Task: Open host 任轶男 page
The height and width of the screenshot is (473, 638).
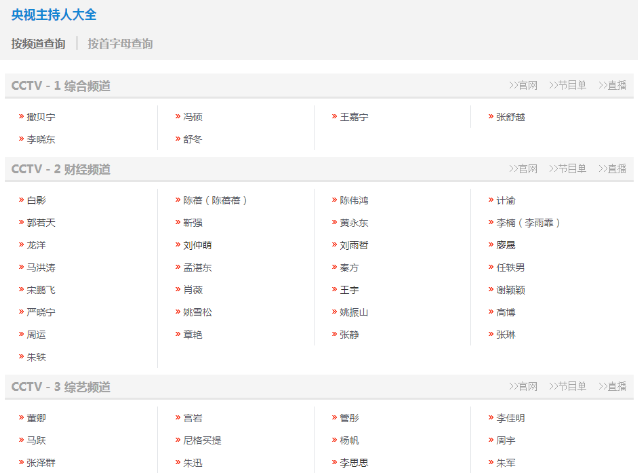Action: click(x=511, y=267)
